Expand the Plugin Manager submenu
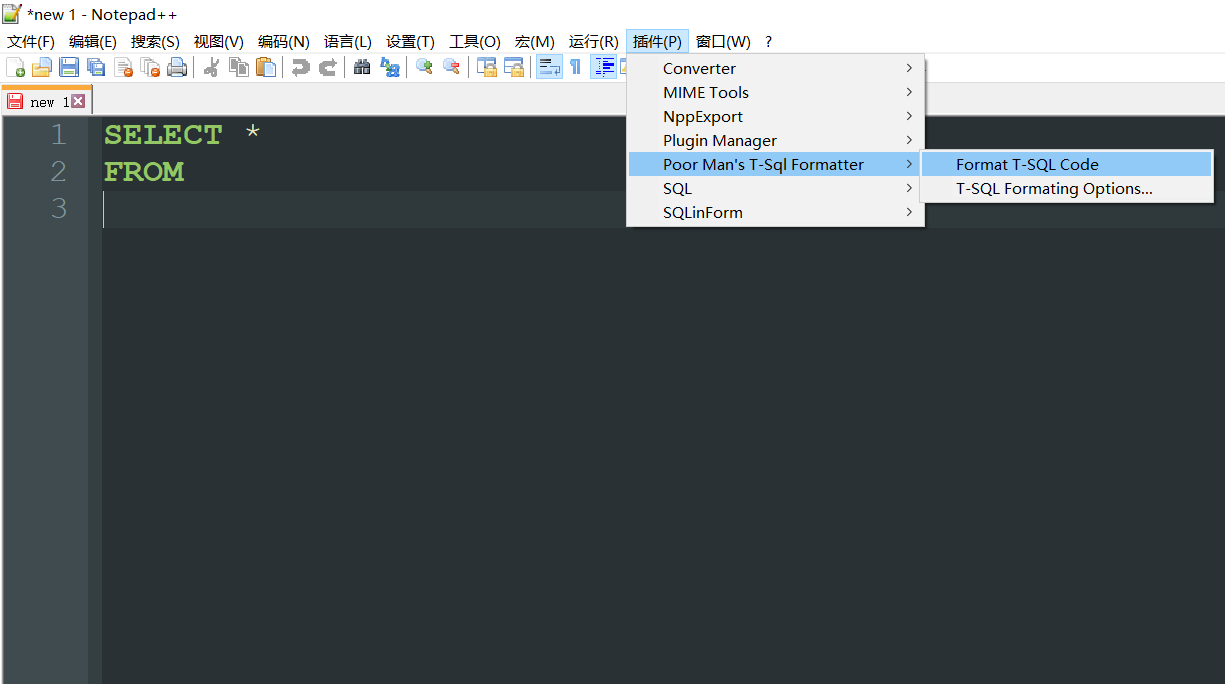The image size is (1225, 684). (775, 140)
